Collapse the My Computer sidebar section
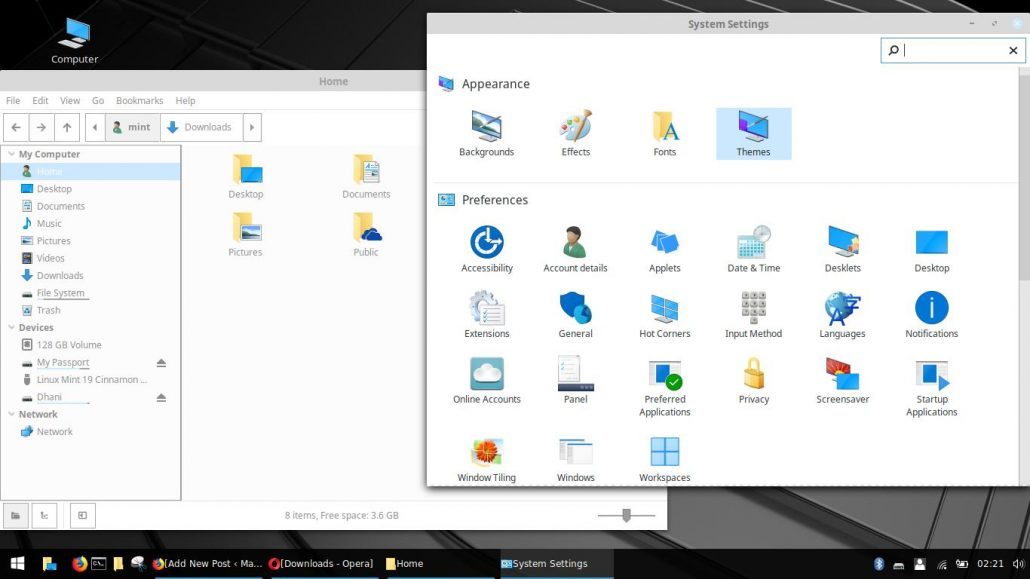This screenshot has height=579, width=1030. [11, 153]
